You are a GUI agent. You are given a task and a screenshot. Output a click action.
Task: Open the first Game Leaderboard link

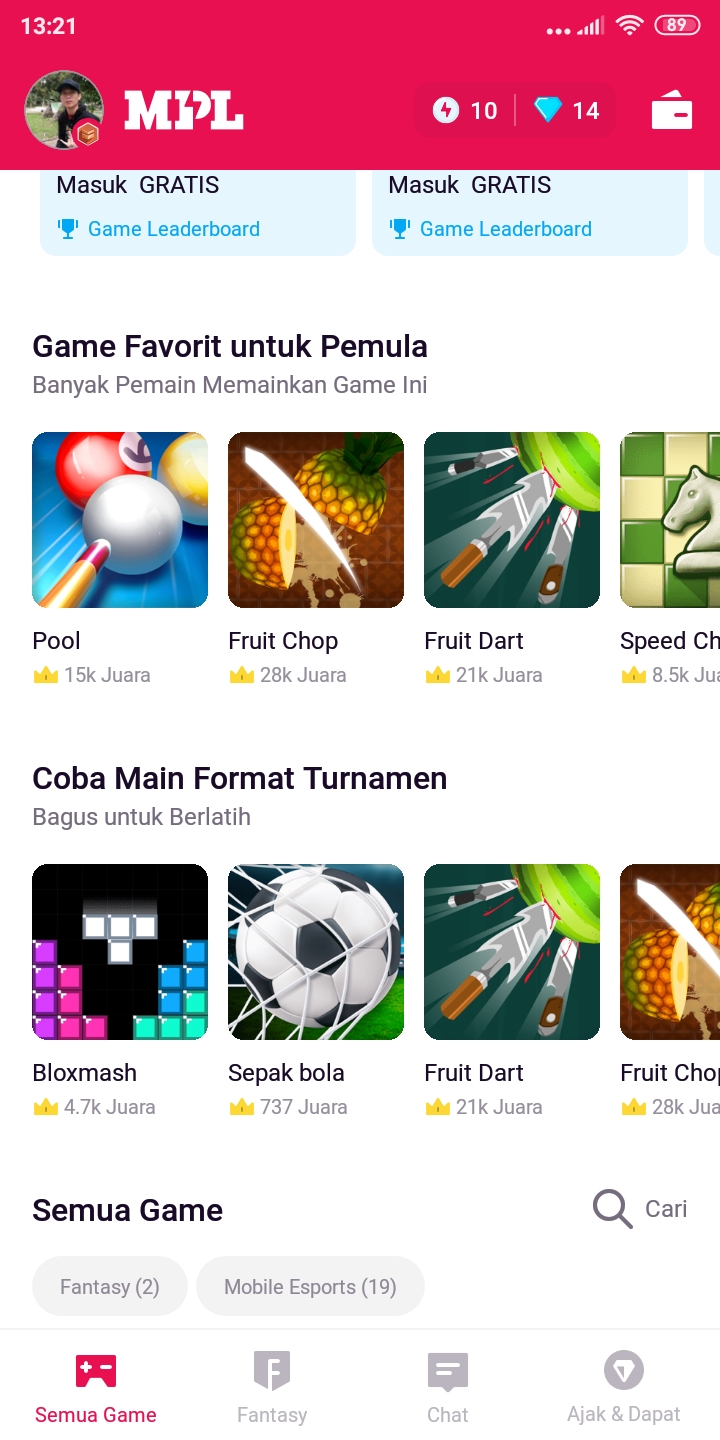(158, 229)
